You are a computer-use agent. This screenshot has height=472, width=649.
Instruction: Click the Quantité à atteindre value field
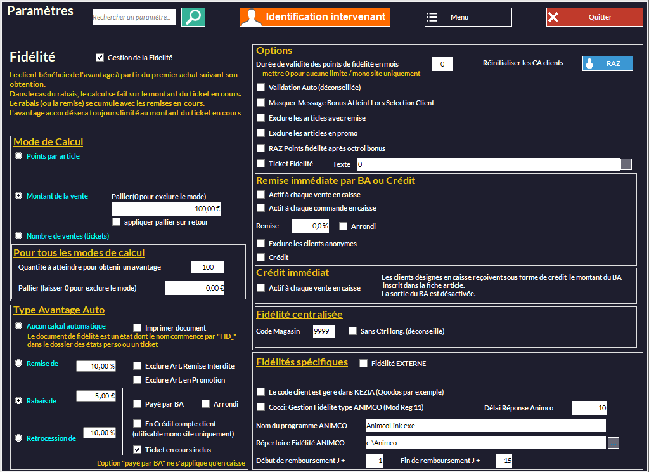point(206,267)
